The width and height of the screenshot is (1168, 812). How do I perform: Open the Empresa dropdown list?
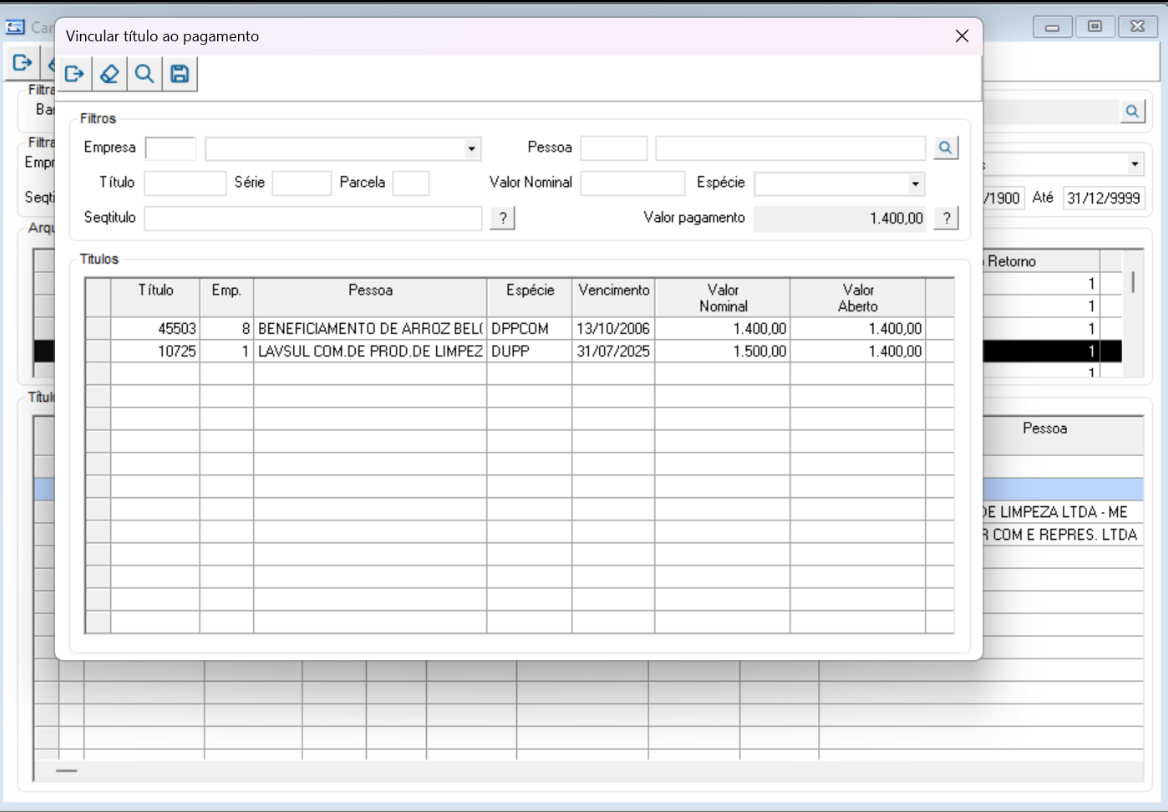coord(472,148)
